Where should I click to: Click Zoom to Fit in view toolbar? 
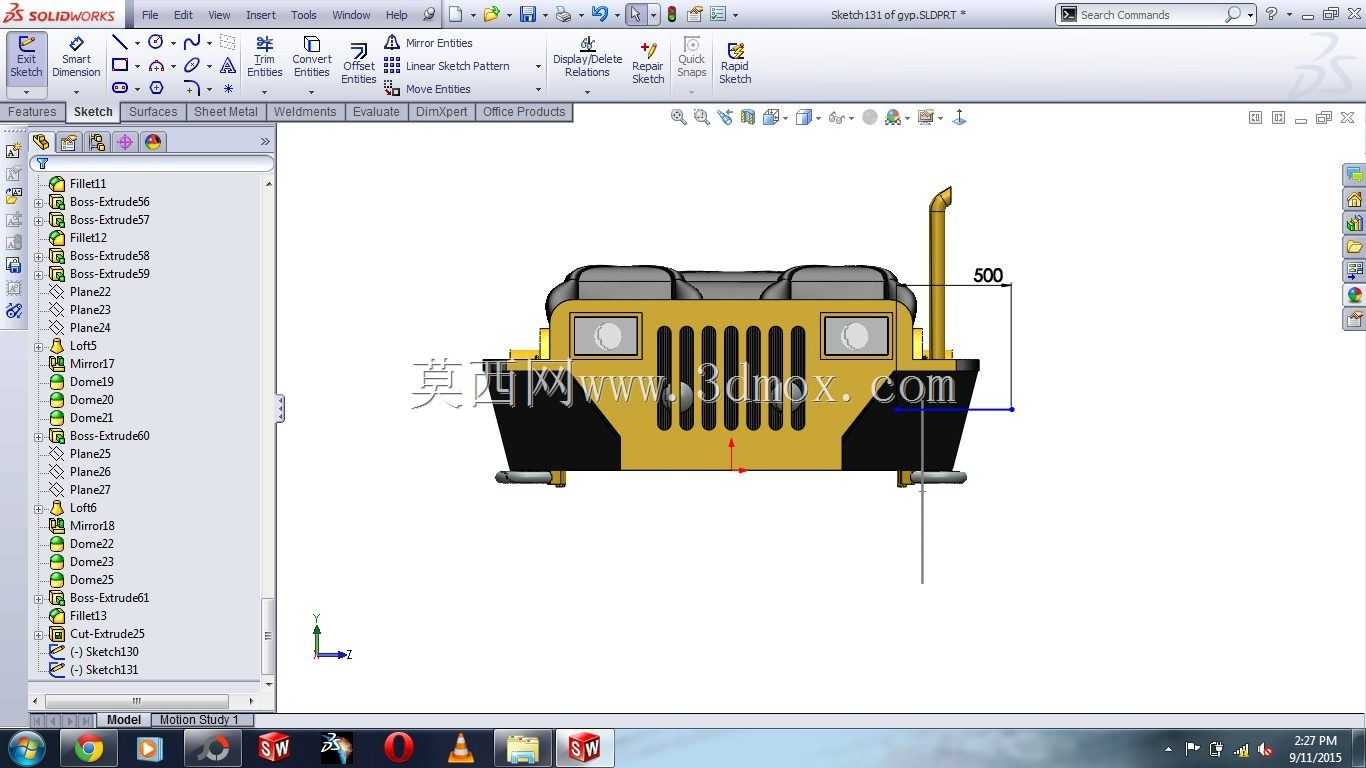(679, 117)
